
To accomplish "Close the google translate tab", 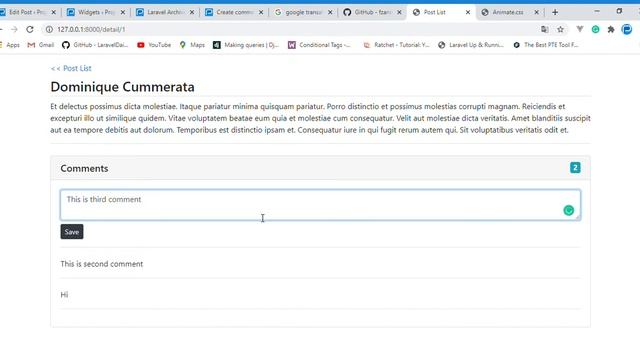I will 330,12.
